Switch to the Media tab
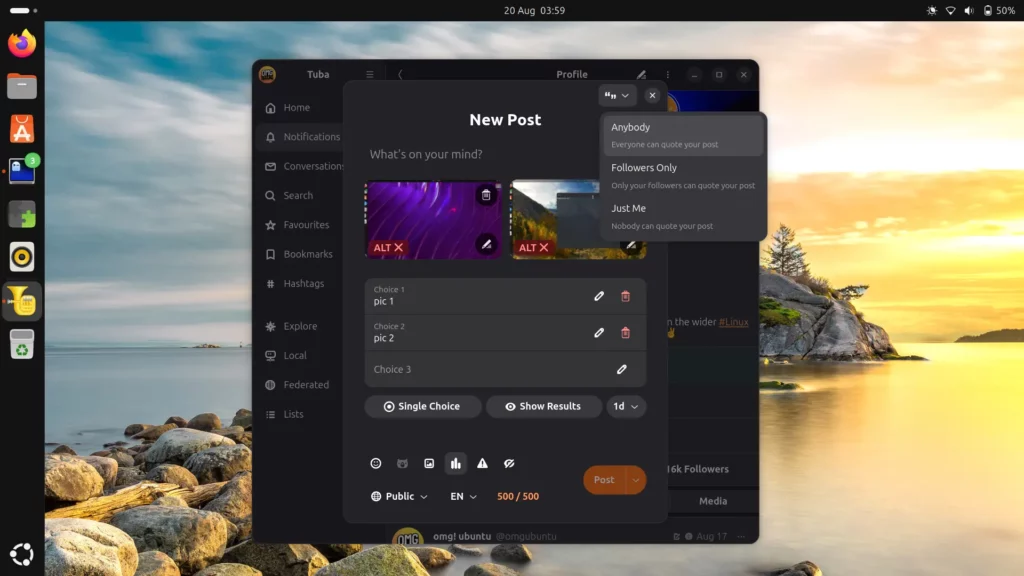The width and height of the screenshot is (1024, 576). 713,501
